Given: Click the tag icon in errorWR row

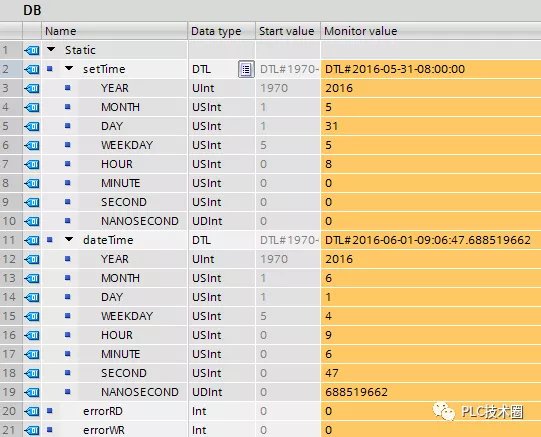Looking at the screenshot, I should pos(32,430).
